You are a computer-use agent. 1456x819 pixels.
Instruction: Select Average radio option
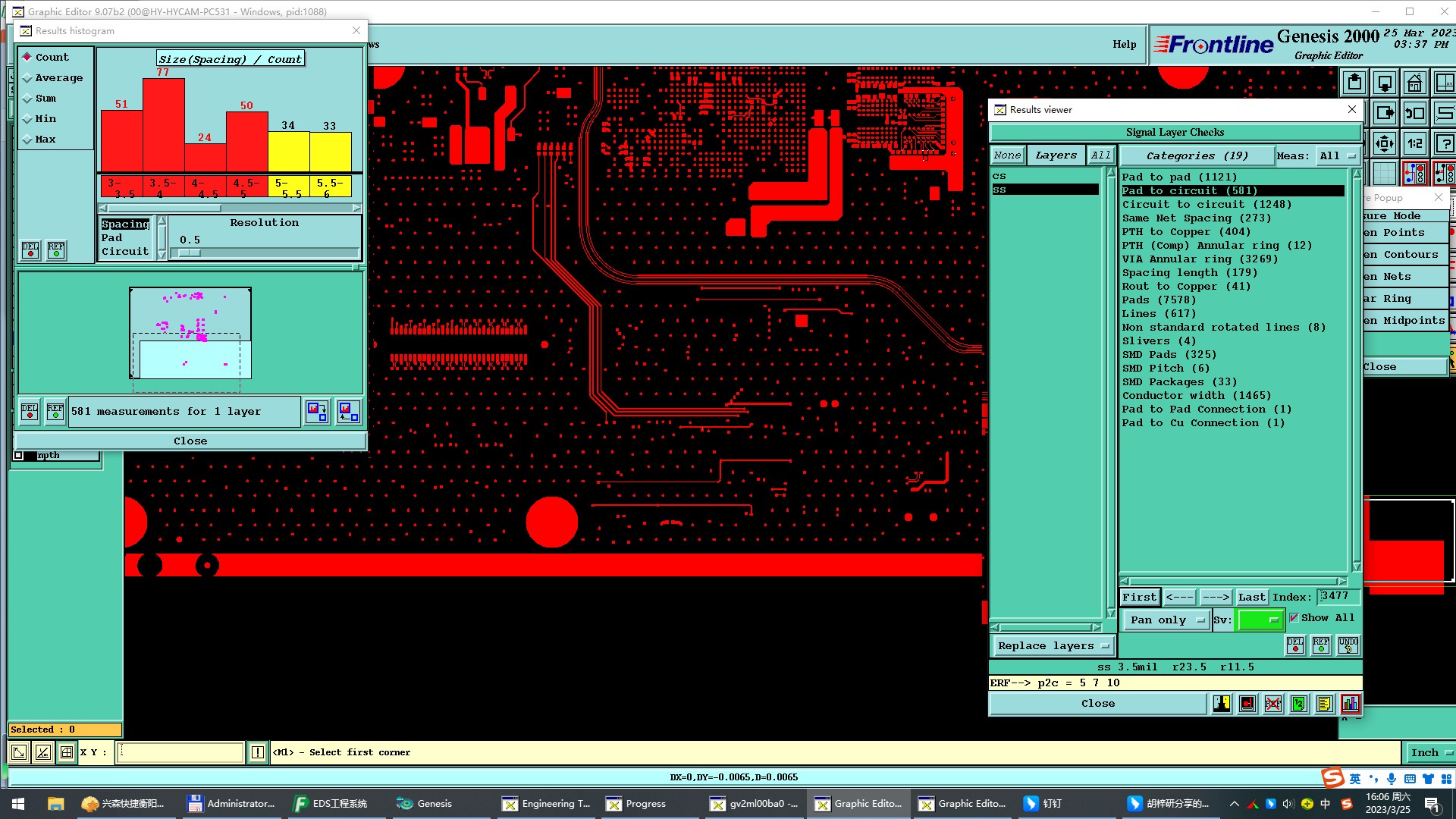[x=52, y=77]
